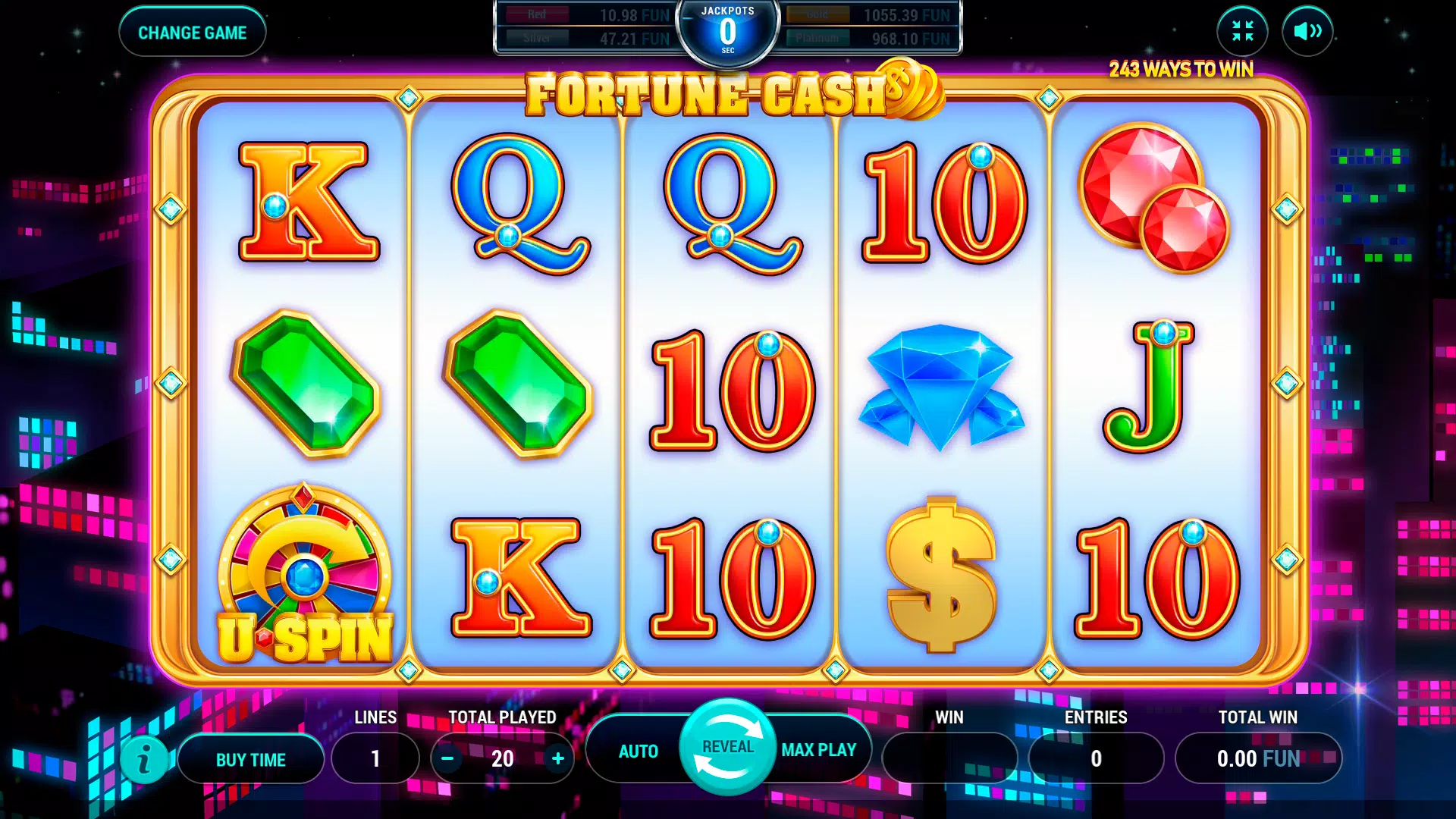Click the jackpots countdown timer
This screenshot has height=819, width=1456.
pyautogui.click(x=727, y=31)
